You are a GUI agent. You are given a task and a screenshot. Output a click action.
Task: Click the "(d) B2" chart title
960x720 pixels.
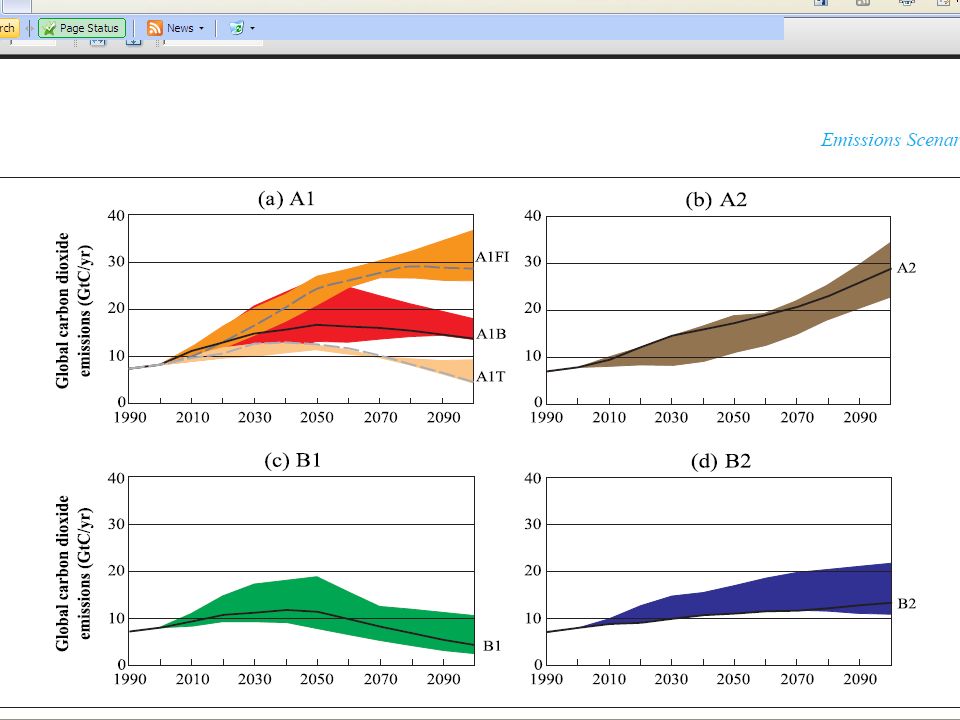pos(721,461)
